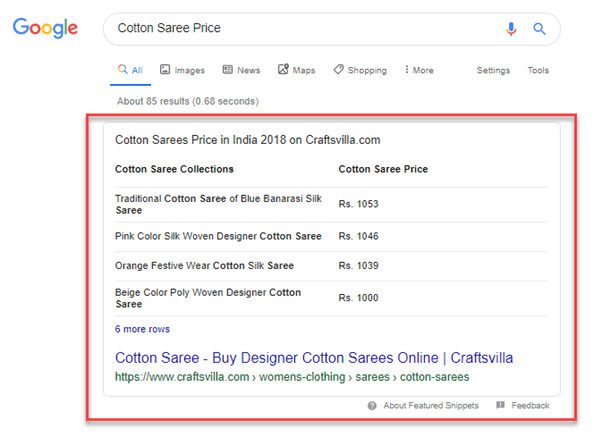Image resolution: width=602 pixels, height=437 pixels.
Task: Click the search box with Cotton Saree Price
Action: click(332, 29)
